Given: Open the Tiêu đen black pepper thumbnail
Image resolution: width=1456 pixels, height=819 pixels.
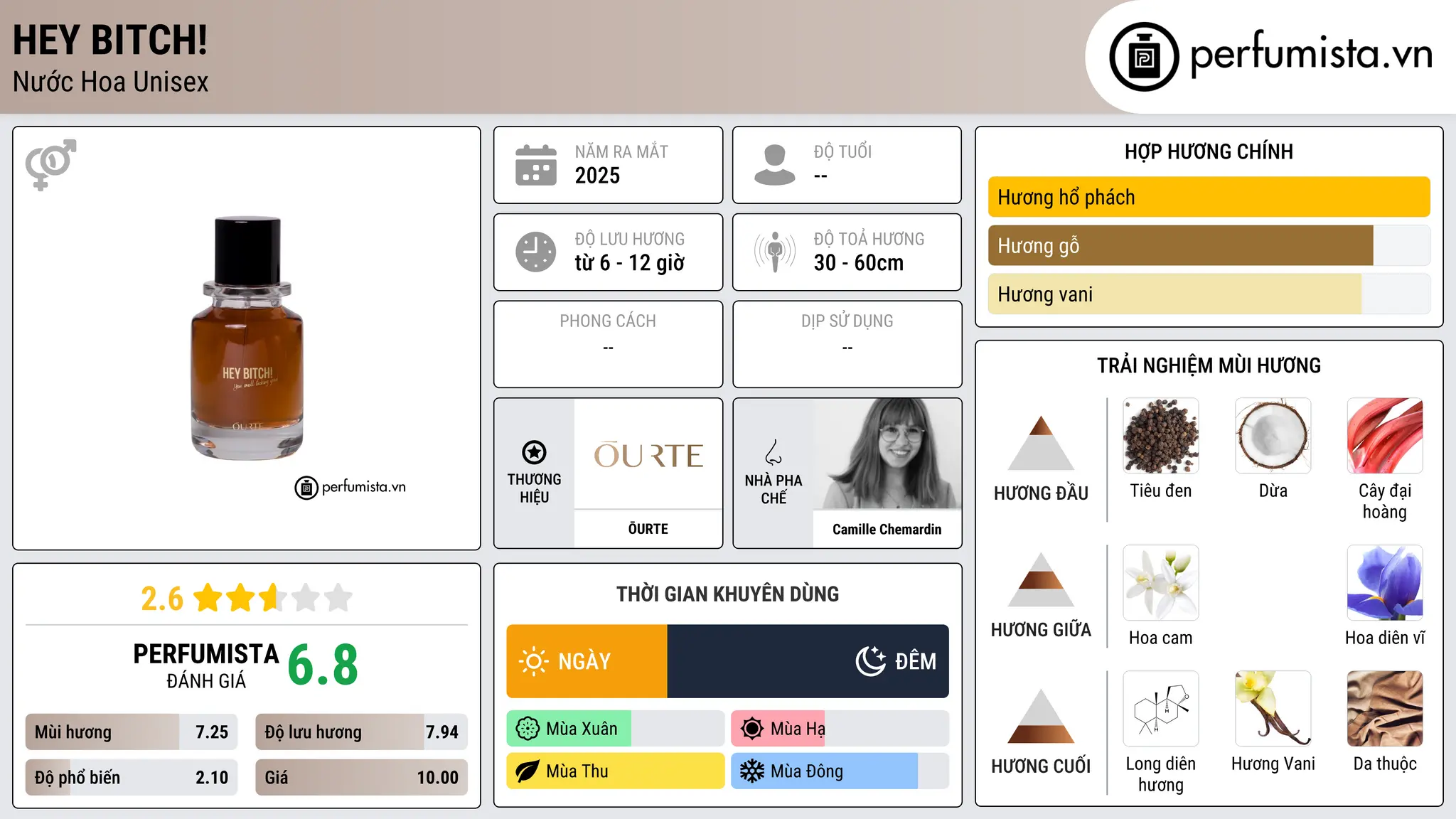Looking at the screenshot, I should tap(1161, 436).
